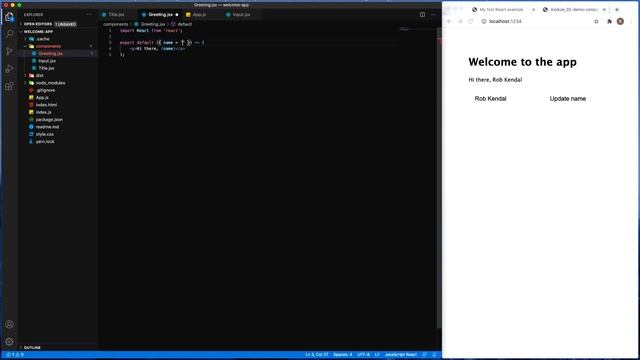
Task: Click the feedback icon in status bar
Action: [424, 355]
